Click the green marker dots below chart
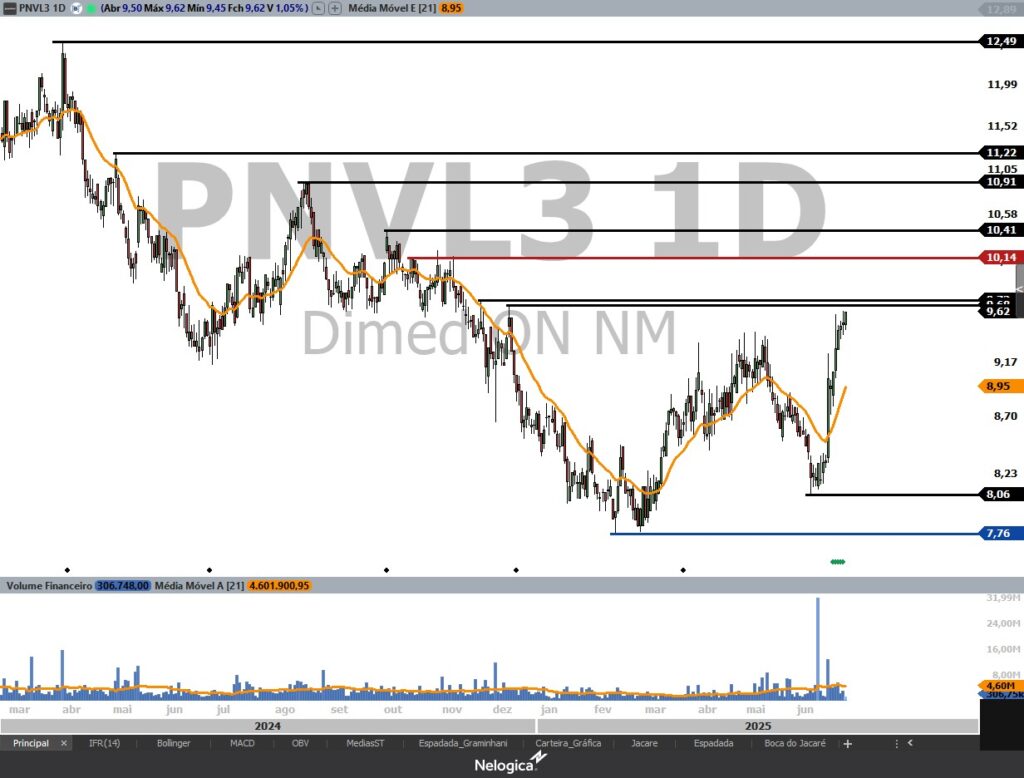Viewport: 1024px width, 778px height. pyautogui.click(x=838, y=562)
